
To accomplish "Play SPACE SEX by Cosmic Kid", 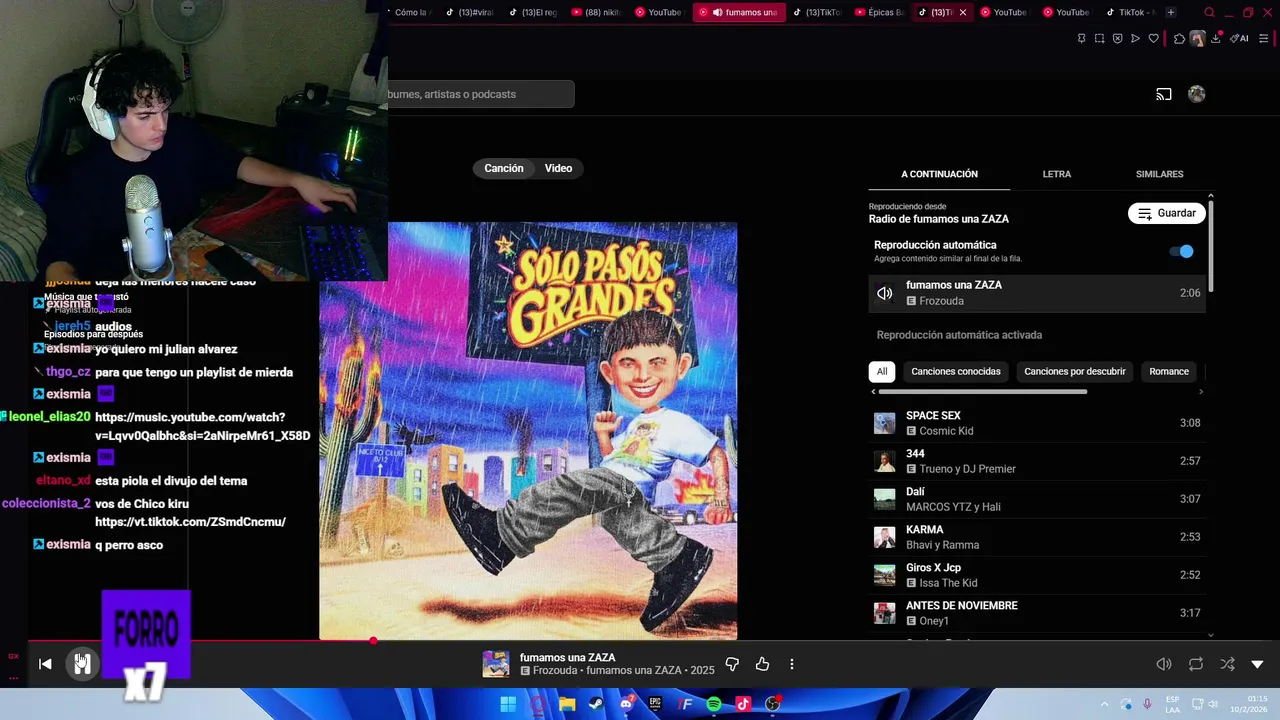I will (1037, 423).
